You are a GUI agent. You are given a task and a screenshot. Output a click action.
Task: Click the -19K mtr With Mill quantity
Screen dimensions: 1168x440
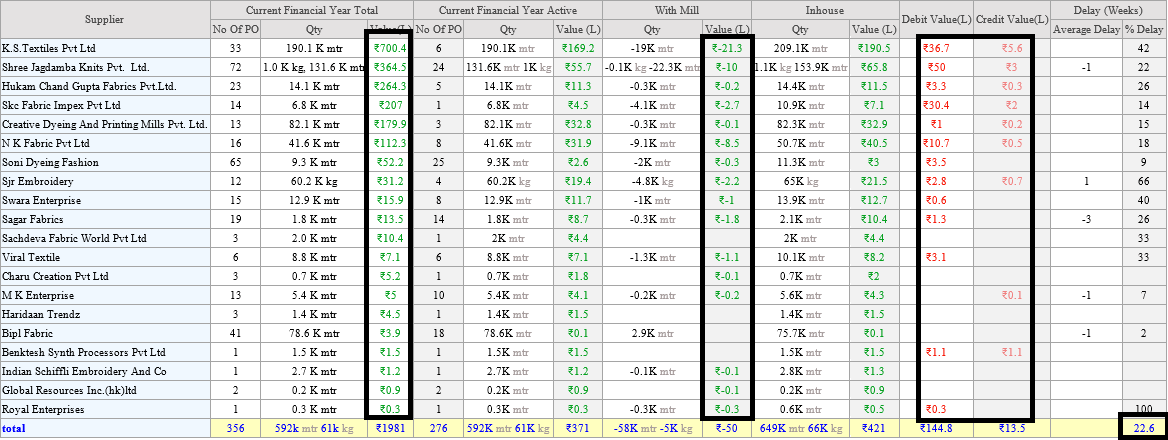tap(652, 48)
